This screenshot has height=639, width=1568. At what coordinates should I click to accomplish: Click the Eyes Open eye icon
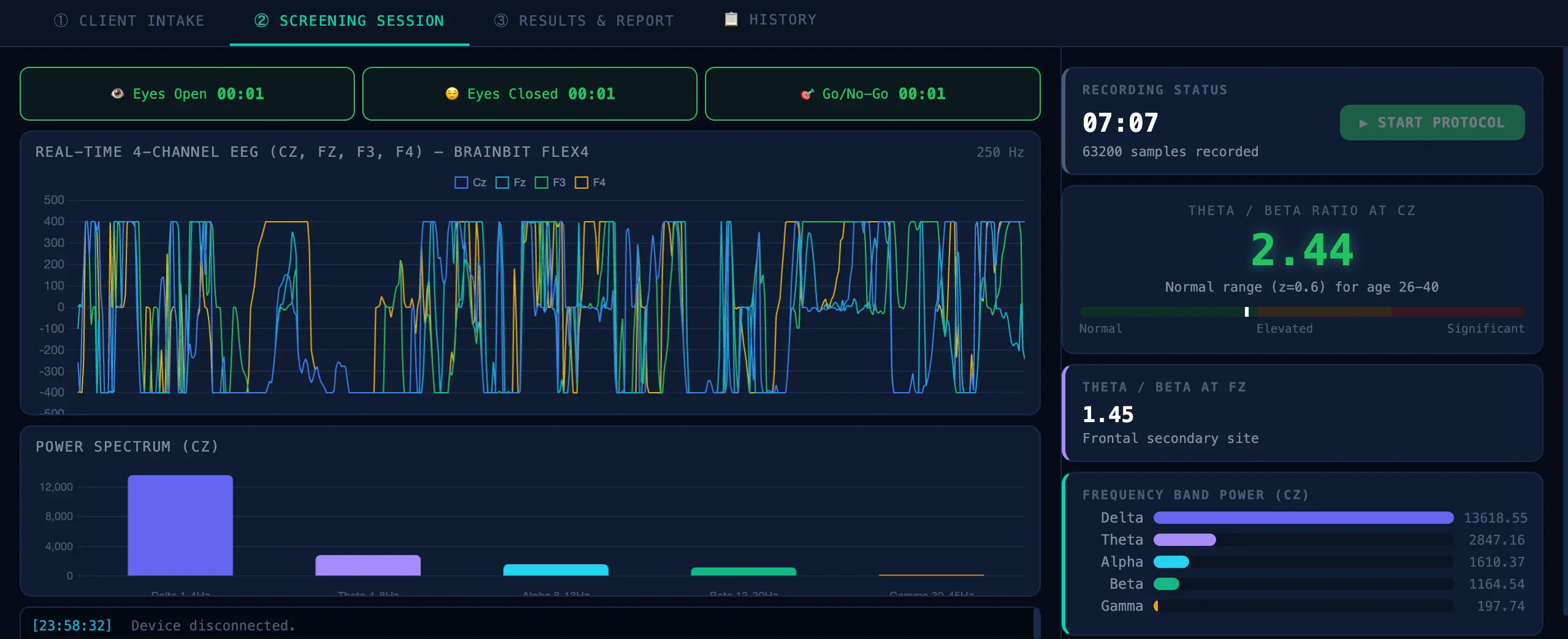(x=117, y=94)
